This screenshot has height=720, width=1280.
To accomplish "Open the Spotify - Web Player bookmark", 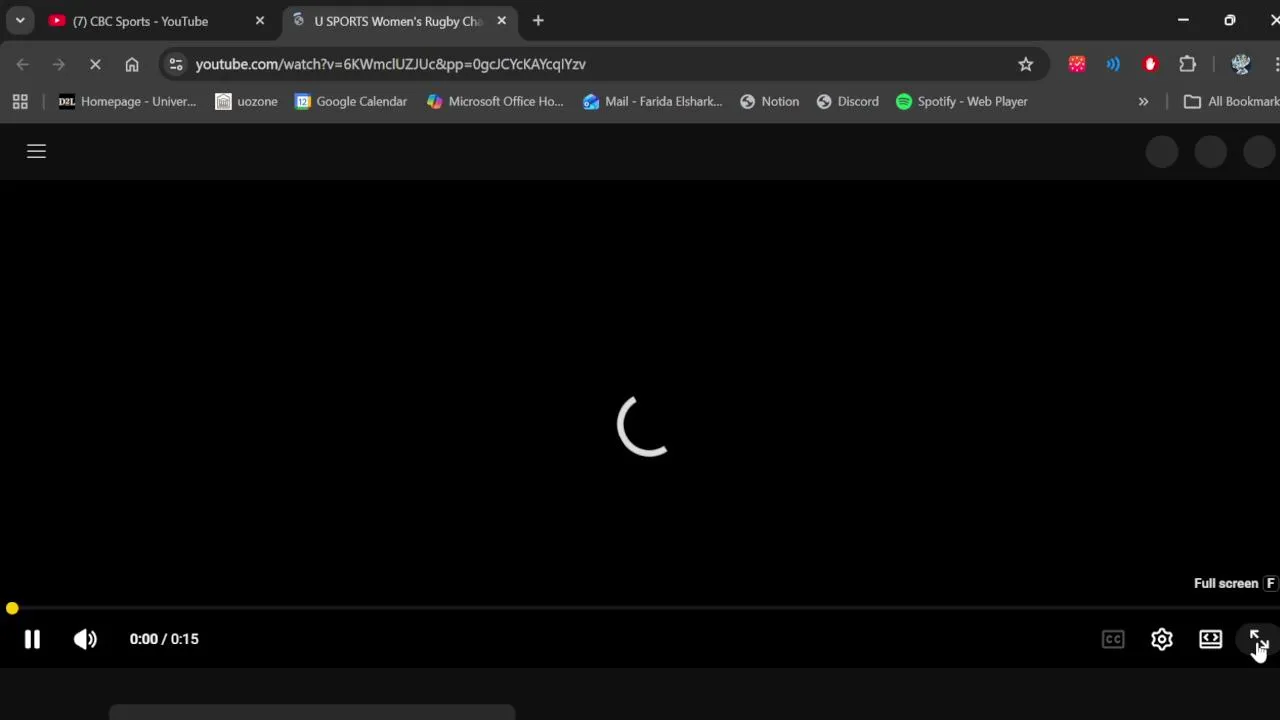I will coord(962,101).
